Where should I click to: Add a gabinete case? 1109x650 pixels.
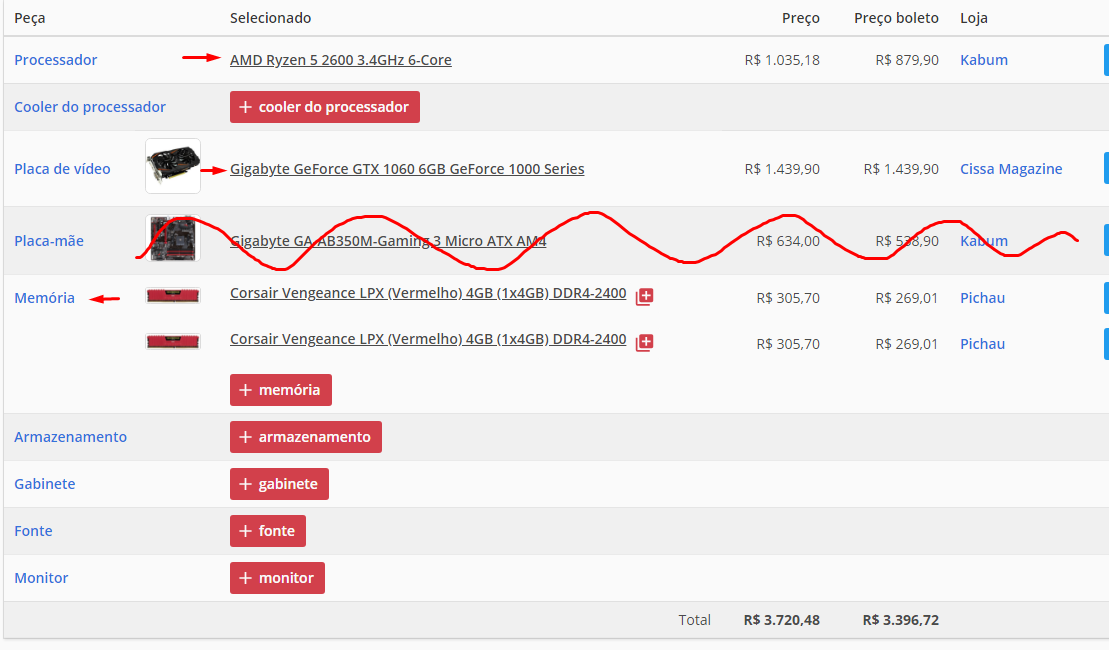279,484
